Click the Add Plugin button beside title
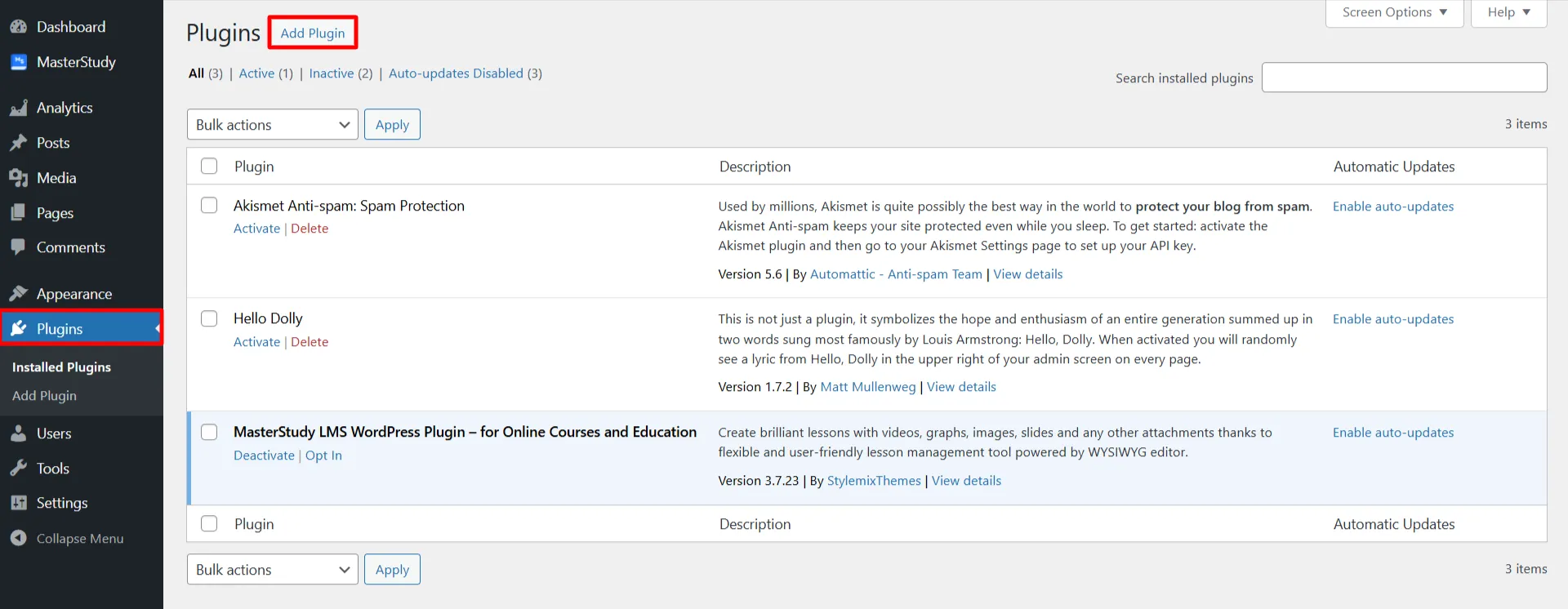1568x609 pixels. coord(313,33)
